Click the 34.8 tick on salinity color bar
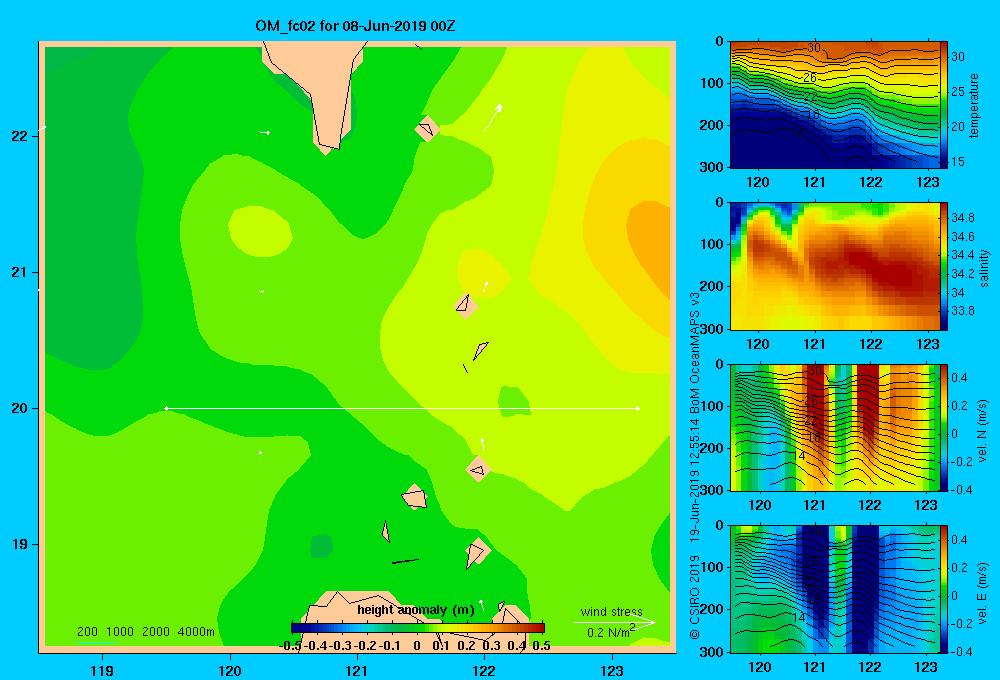This screenshot has width=1000, height=680. (962, 218)
